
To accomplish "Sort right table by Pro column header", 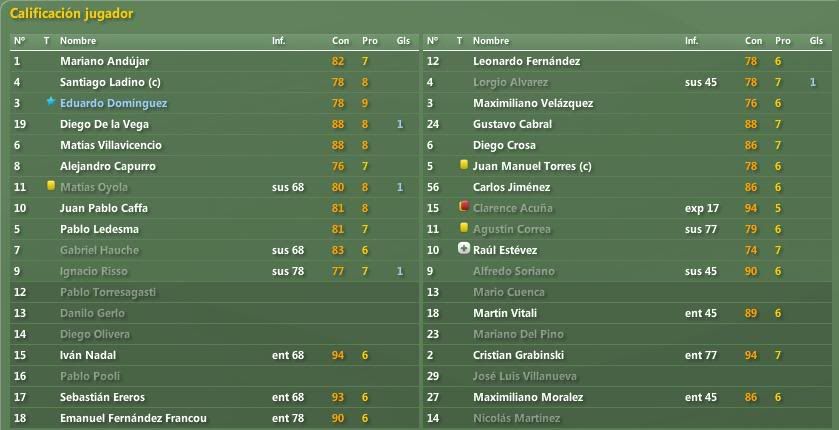I will click(783, 41).
